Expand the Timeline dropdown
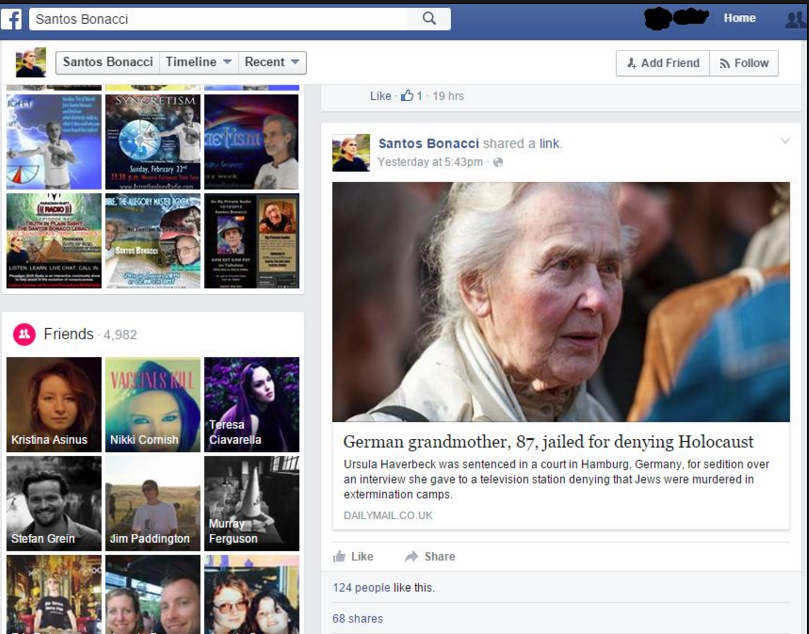 click(199, 62)
